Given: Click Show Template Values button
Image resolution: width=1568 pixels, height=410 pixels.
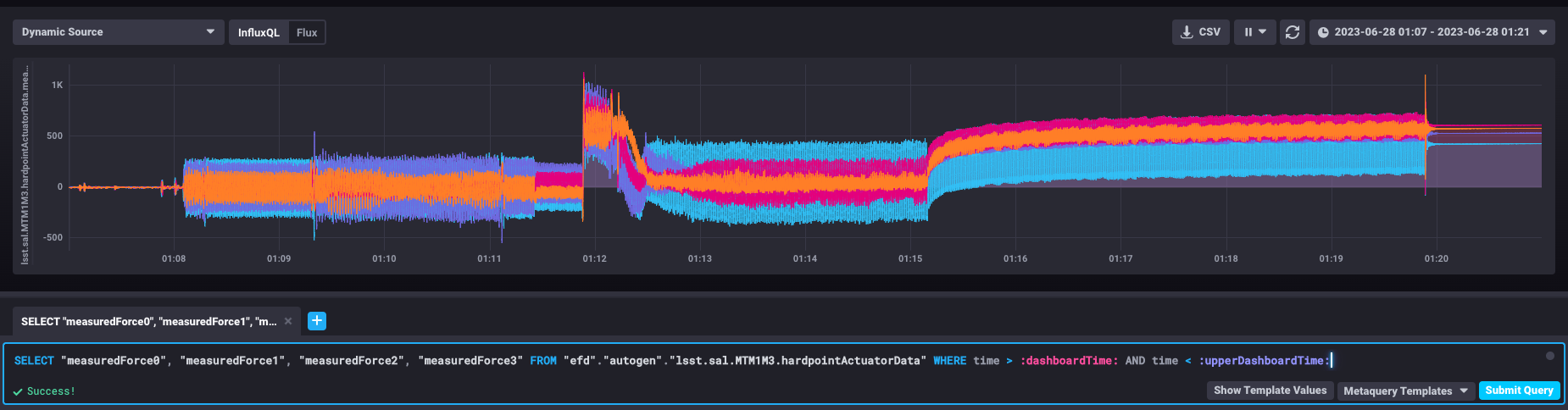Looking at the screenshot, I should [x=1270, y=391].
